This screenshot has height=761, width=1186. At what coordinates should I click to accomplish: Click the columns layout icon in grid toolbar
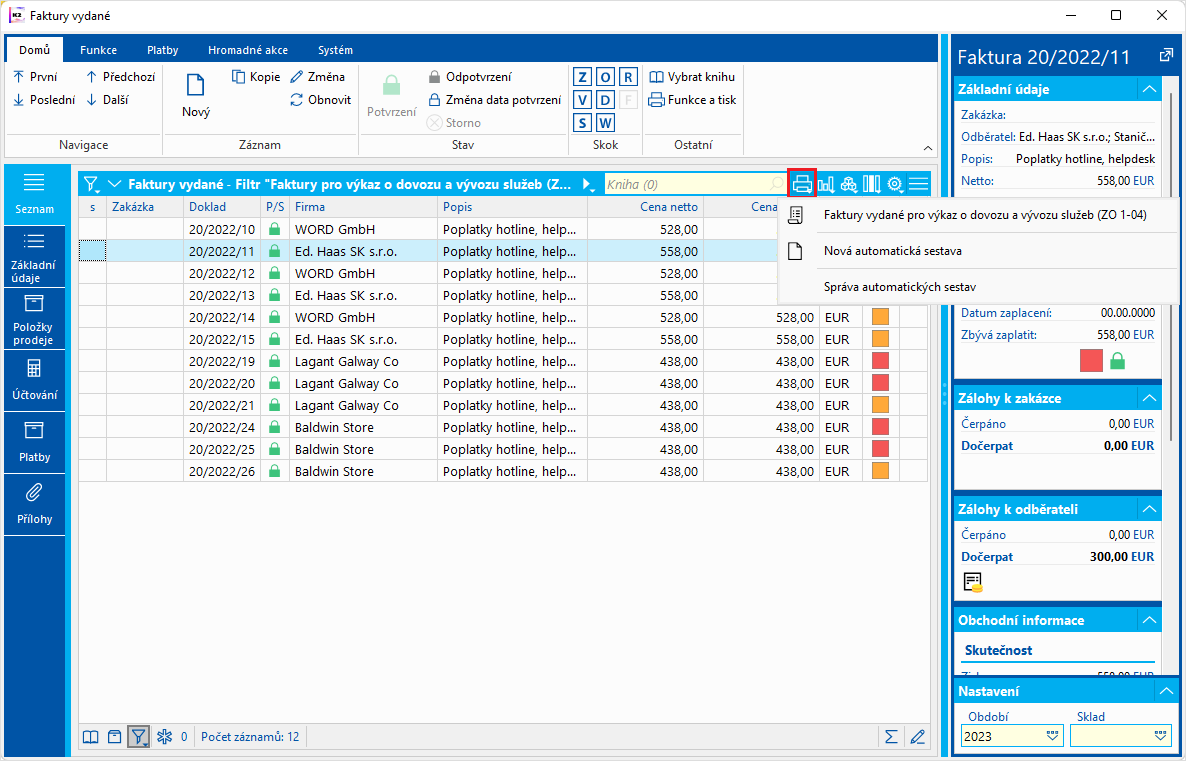[x=871, y=184]
